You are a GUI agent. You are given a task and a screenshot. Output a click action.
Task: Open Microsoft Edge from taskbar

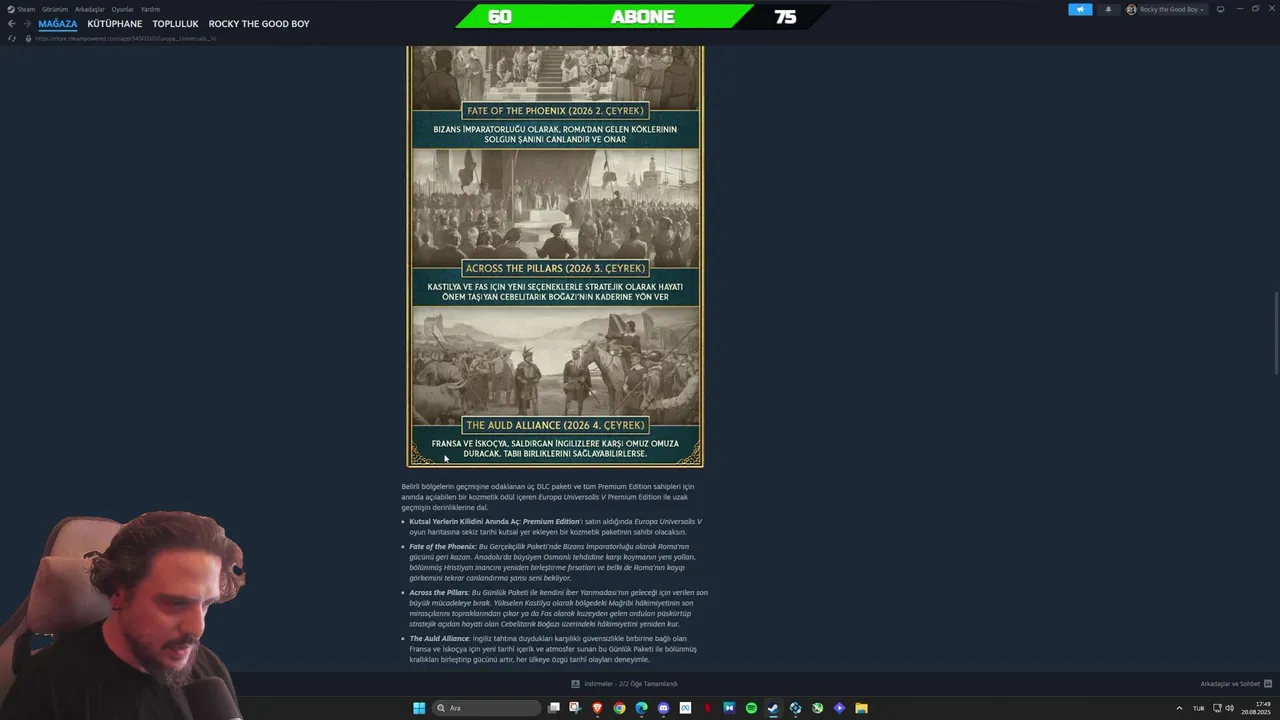(641, 708)
